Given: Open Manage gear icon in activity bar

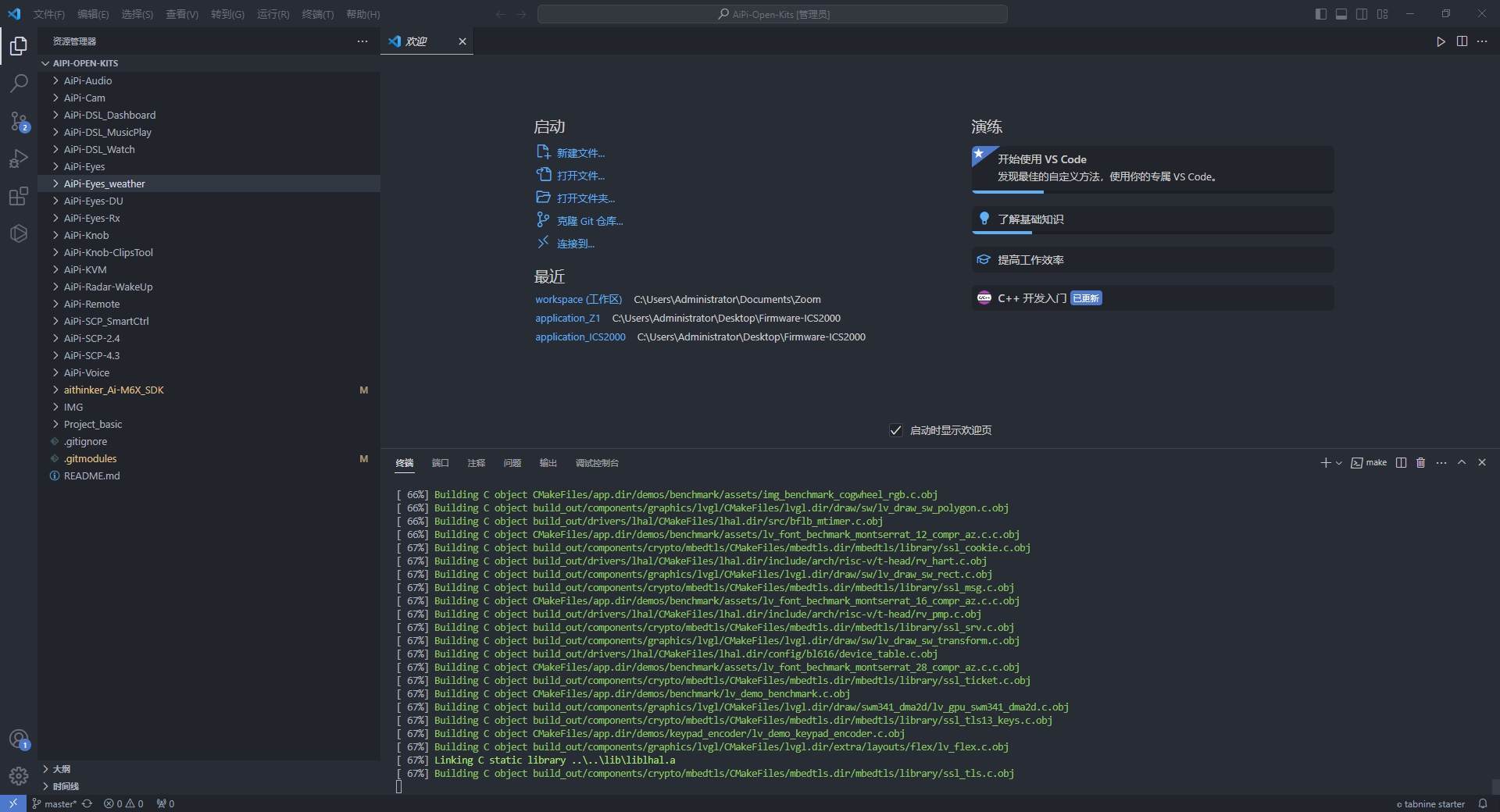Looking at the screenshot, I should [19, 776].
